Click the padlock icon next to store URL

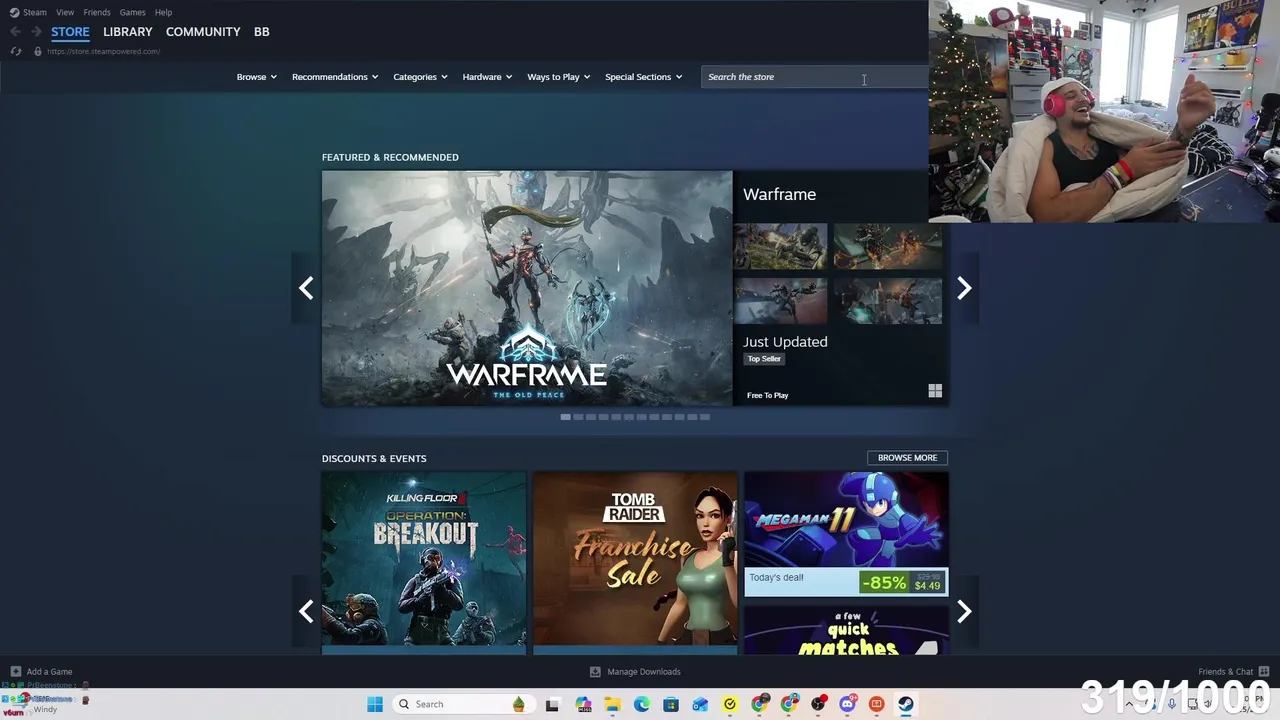pyautogui.click(x=38, y=51)
